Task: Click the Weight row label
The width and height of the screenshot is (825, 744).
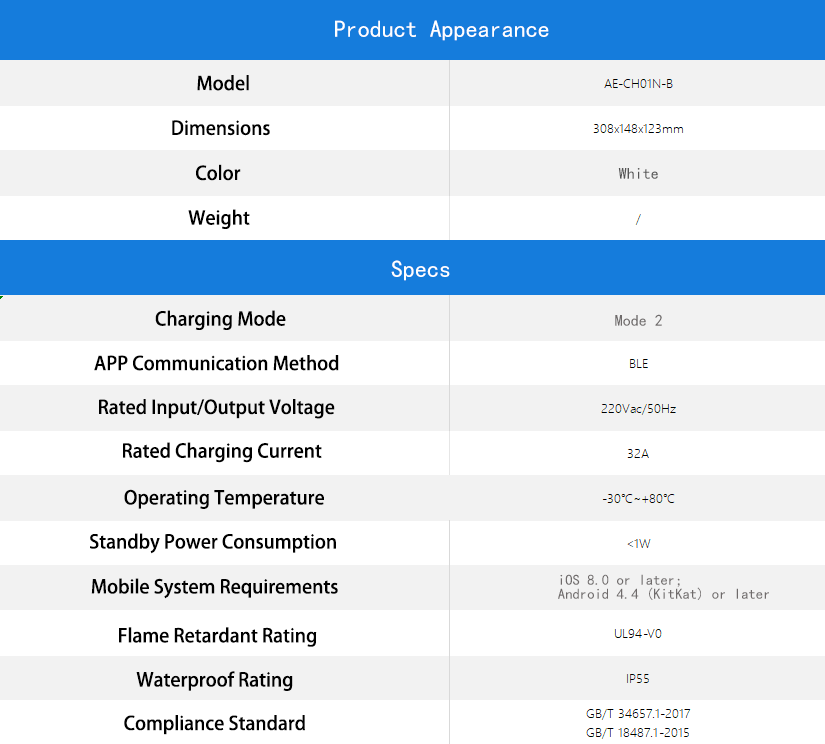Action: (219, 218)
